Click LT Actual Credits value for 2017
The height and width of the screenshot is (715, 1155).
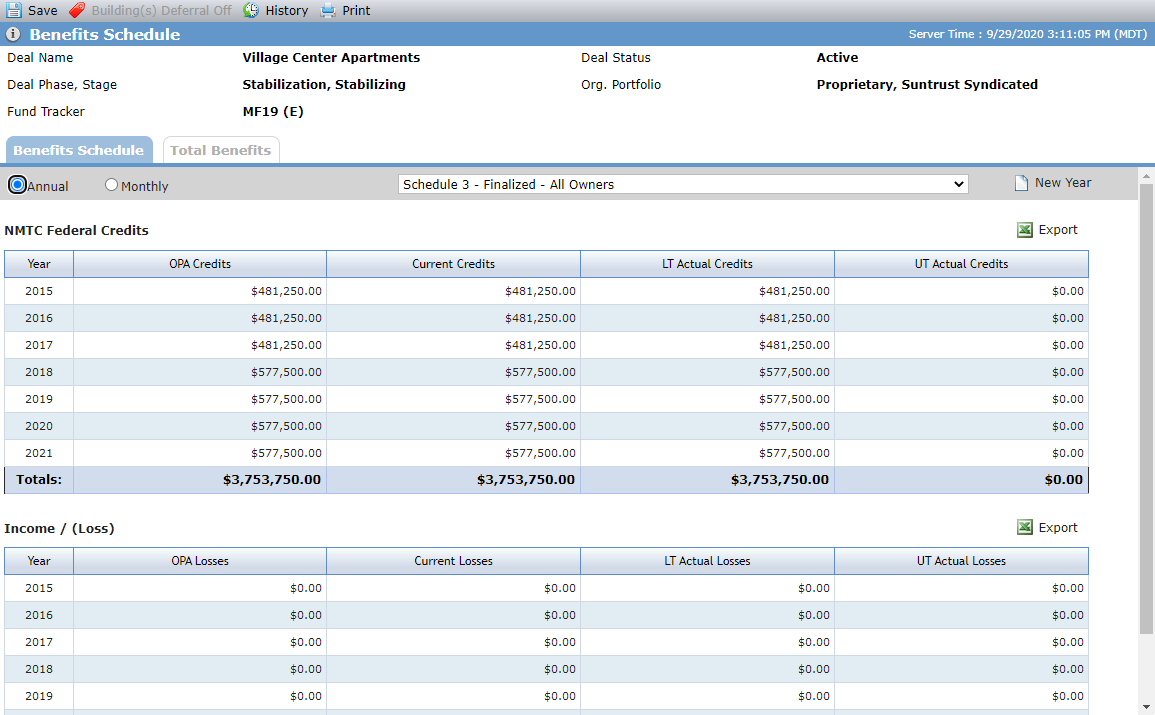(x=794, y=345)
